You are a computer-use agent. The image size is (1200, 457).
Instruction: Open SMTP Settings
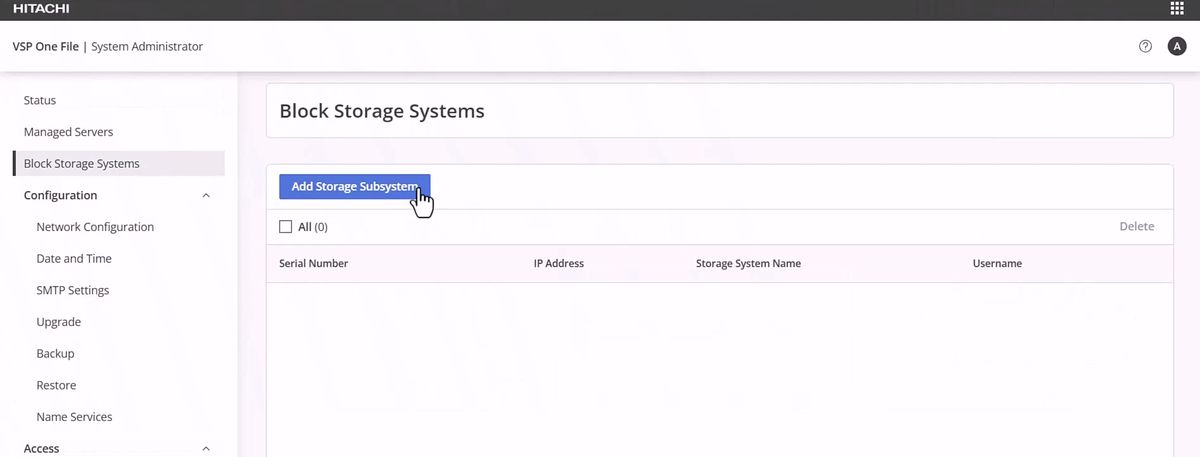pyautogui.click(x=73, y=290)
